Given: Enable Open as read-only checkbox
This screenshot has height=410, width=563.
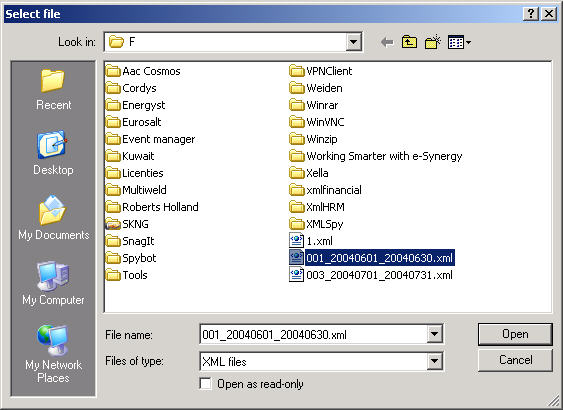Looking at the screenshot, I should (x=205, y=383).
